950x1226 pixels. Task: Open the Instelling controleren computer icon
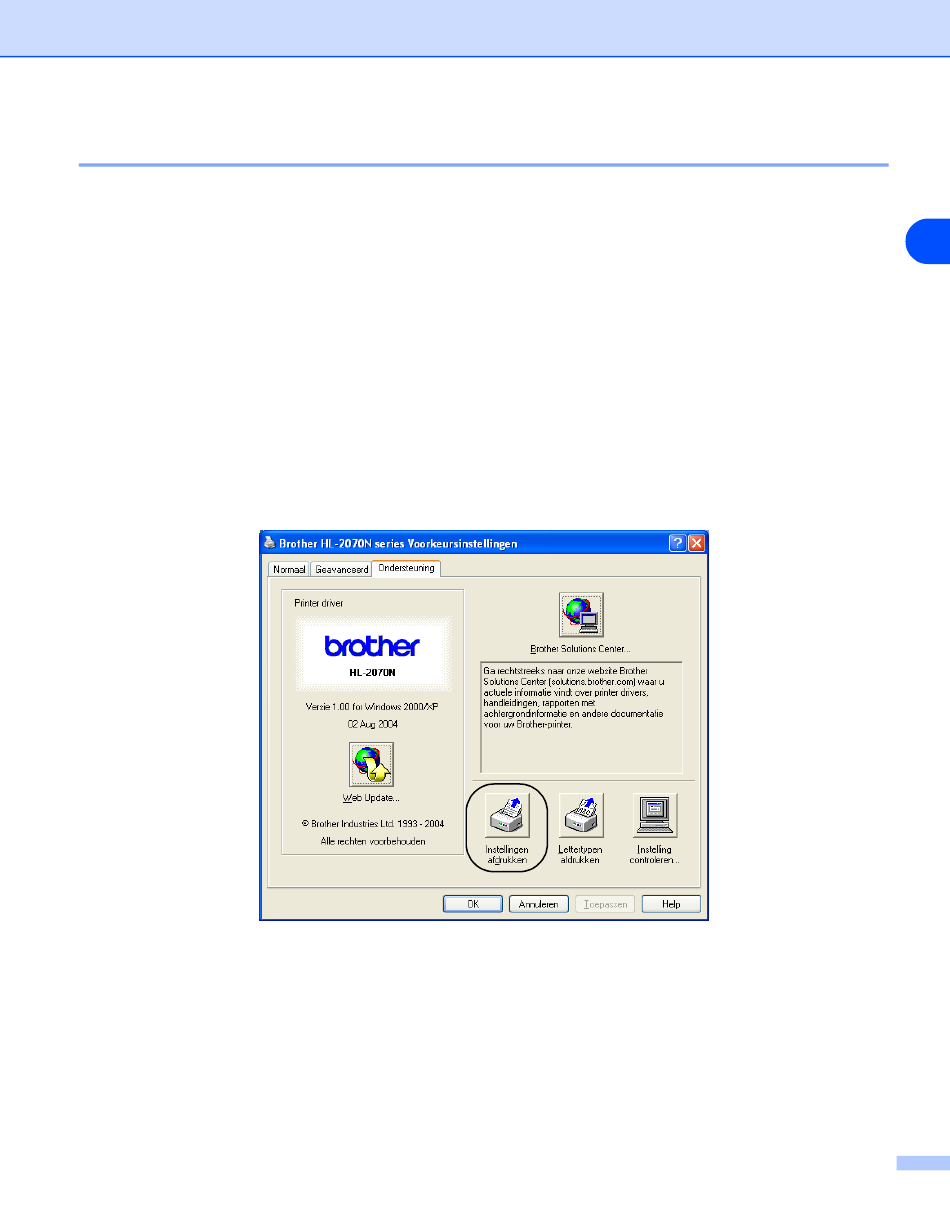tap(656, 815)
